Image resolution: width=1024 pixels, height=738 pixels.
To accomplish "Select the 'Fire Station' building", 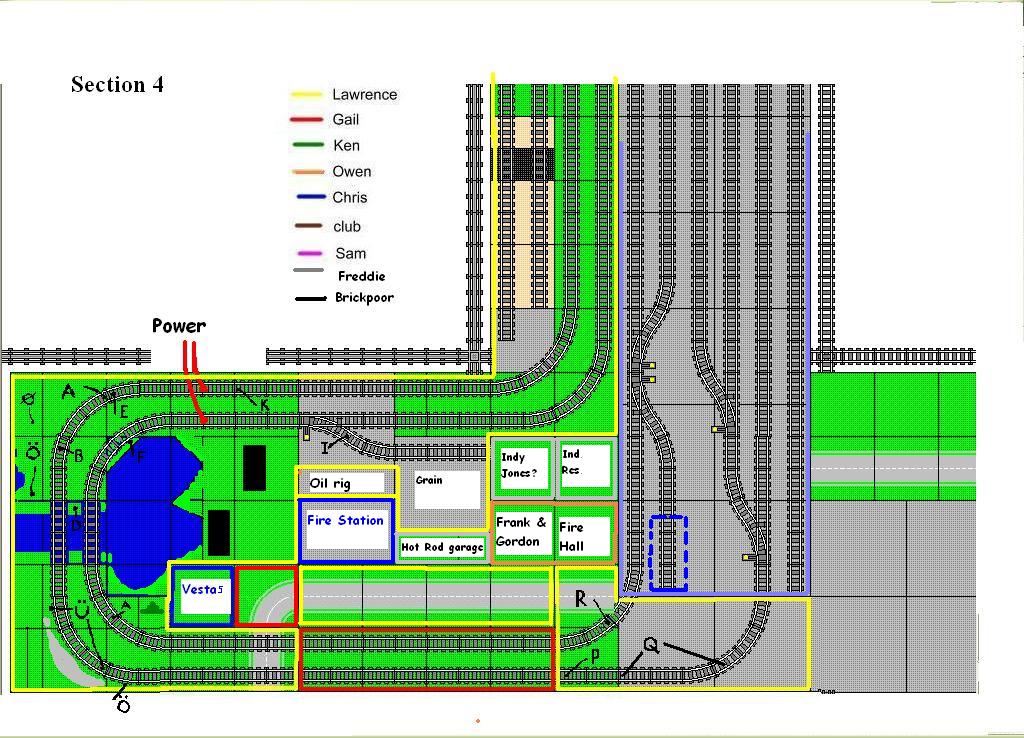I will click(x=345, y=530).
